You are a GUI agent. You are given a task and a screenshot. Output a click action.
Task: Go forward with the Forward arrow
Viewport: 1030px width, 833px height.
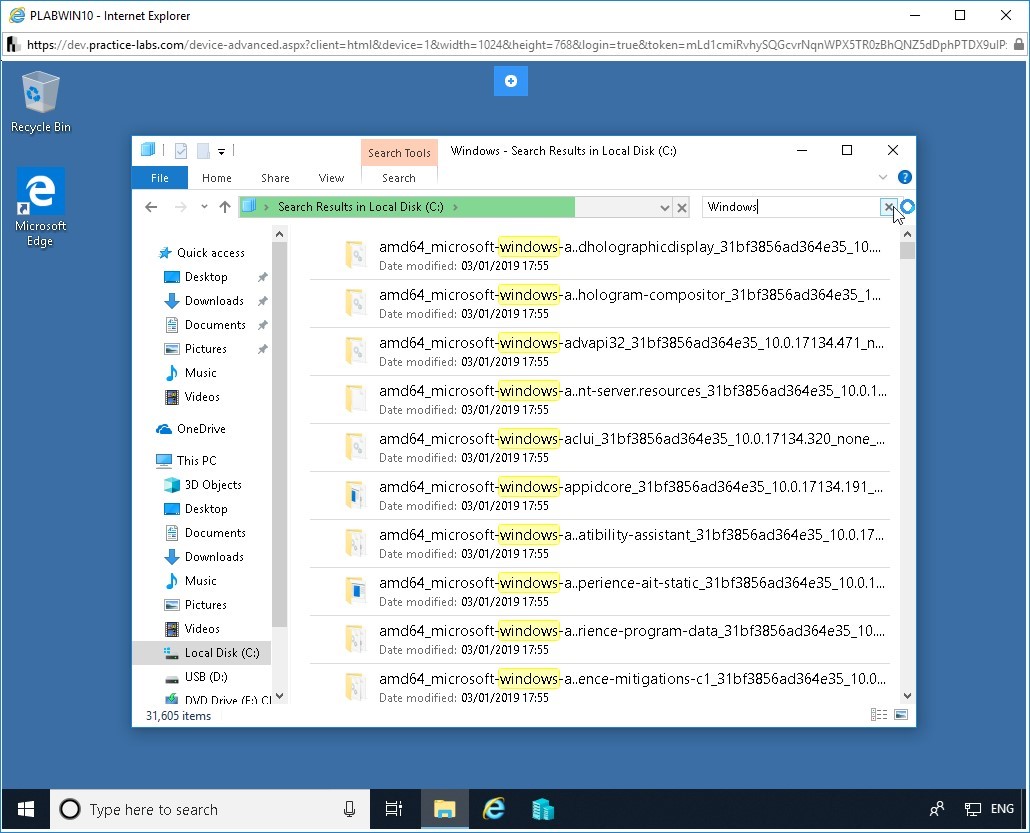click(x=181, y=207)
